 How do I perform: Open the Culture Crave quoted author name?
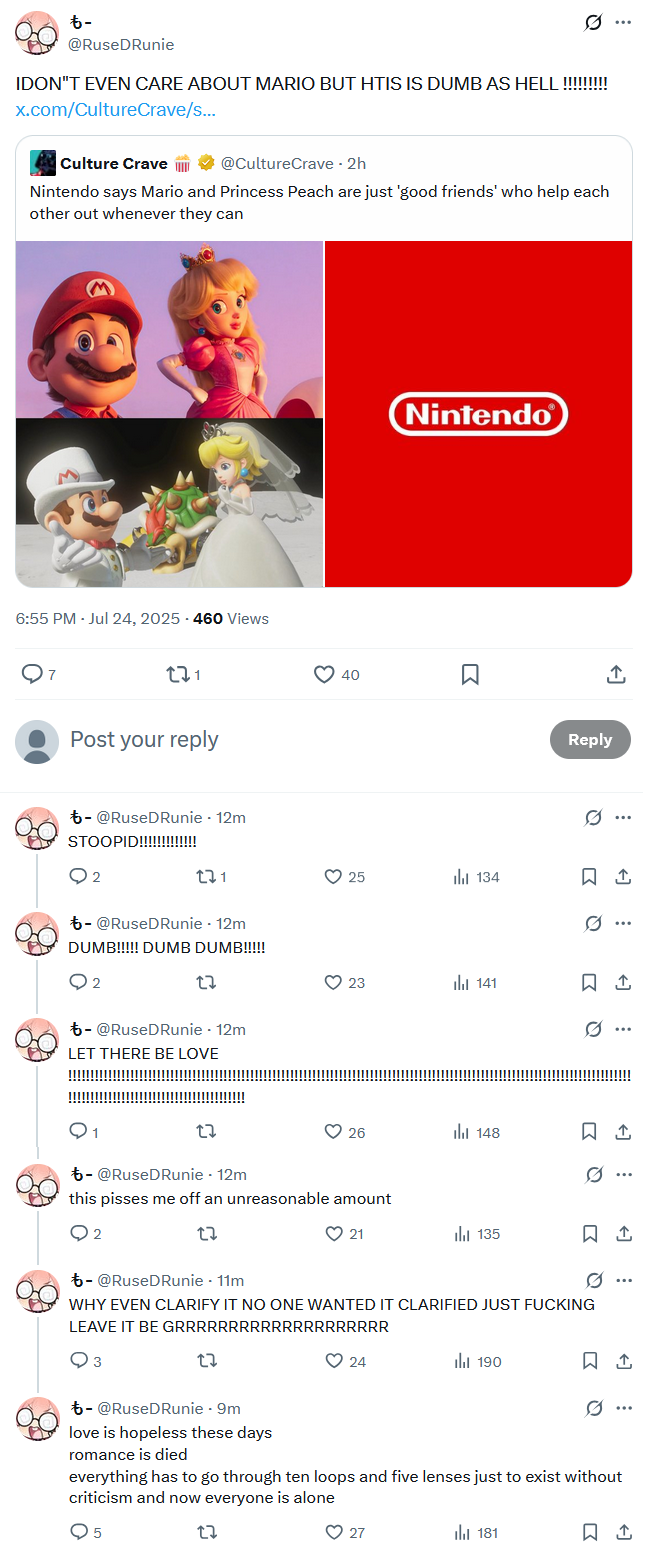[x=114, y=163]
